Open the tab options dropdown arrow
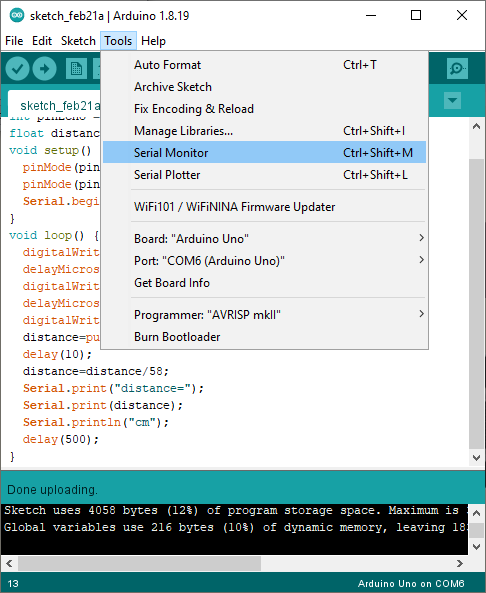486x593 pixels. coord(452,101)
